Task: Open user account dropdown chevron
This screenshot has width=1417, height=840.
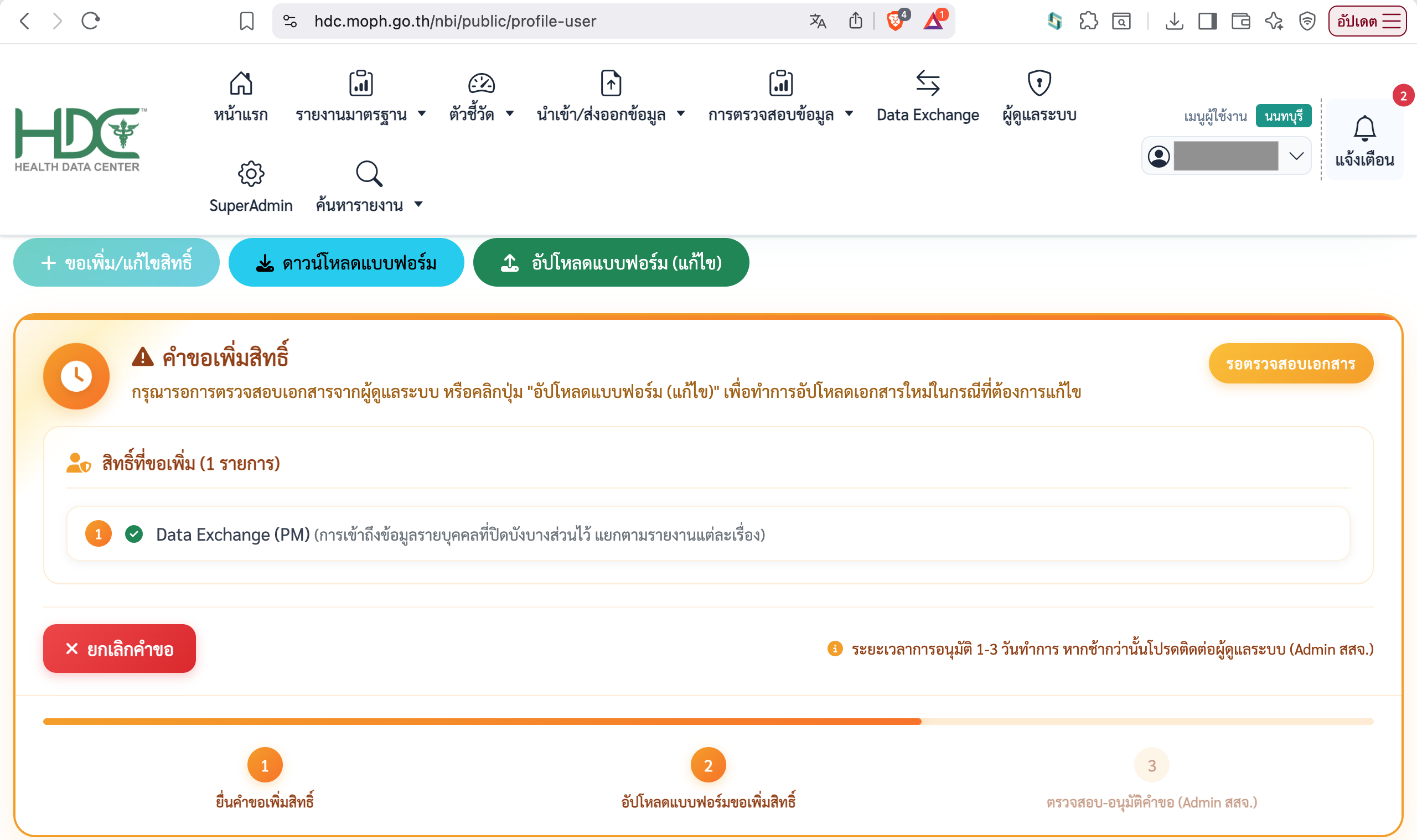Action: 1296,155
